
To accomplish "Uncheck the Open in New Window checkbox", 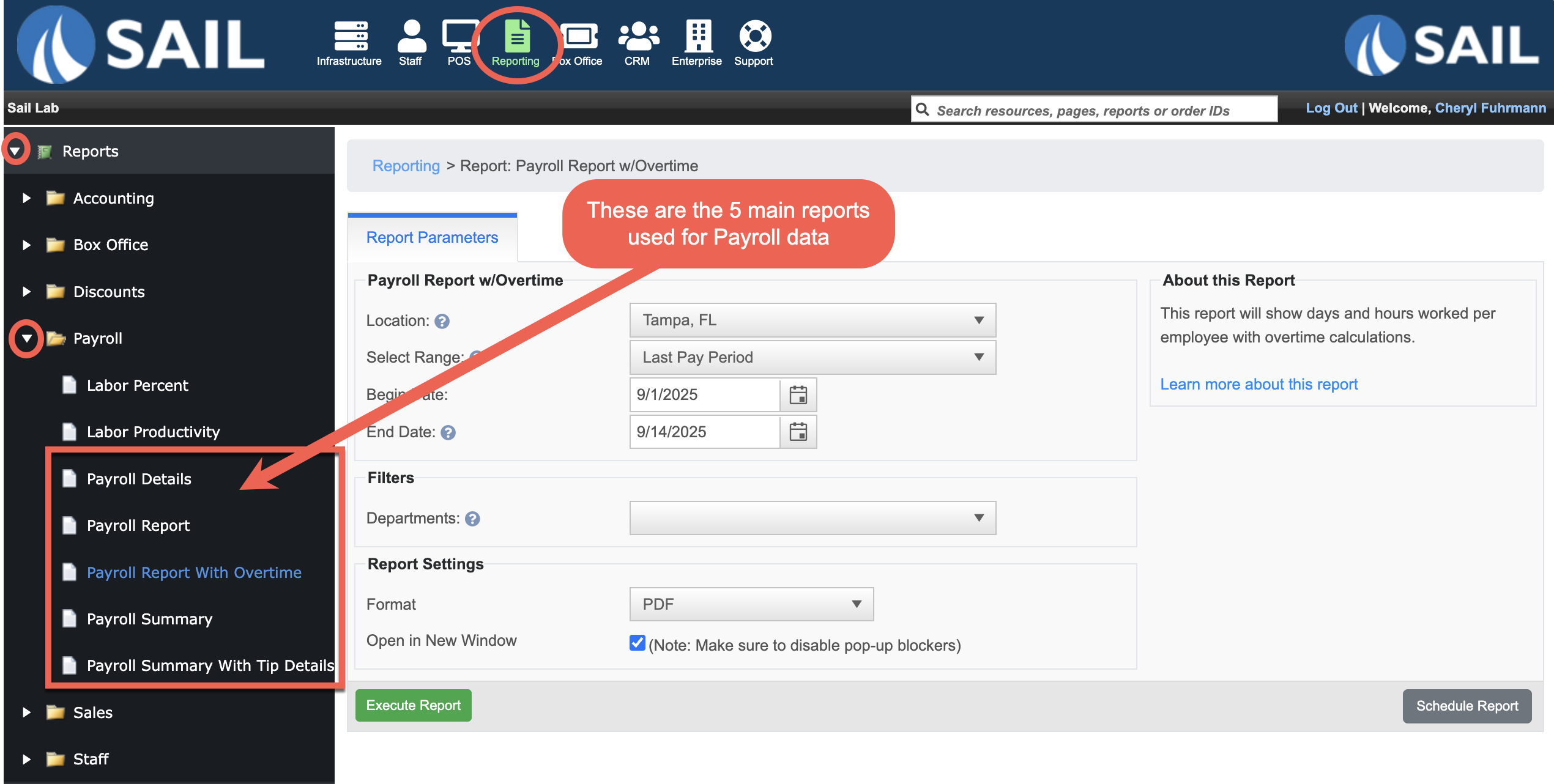I will coord(637,643).
